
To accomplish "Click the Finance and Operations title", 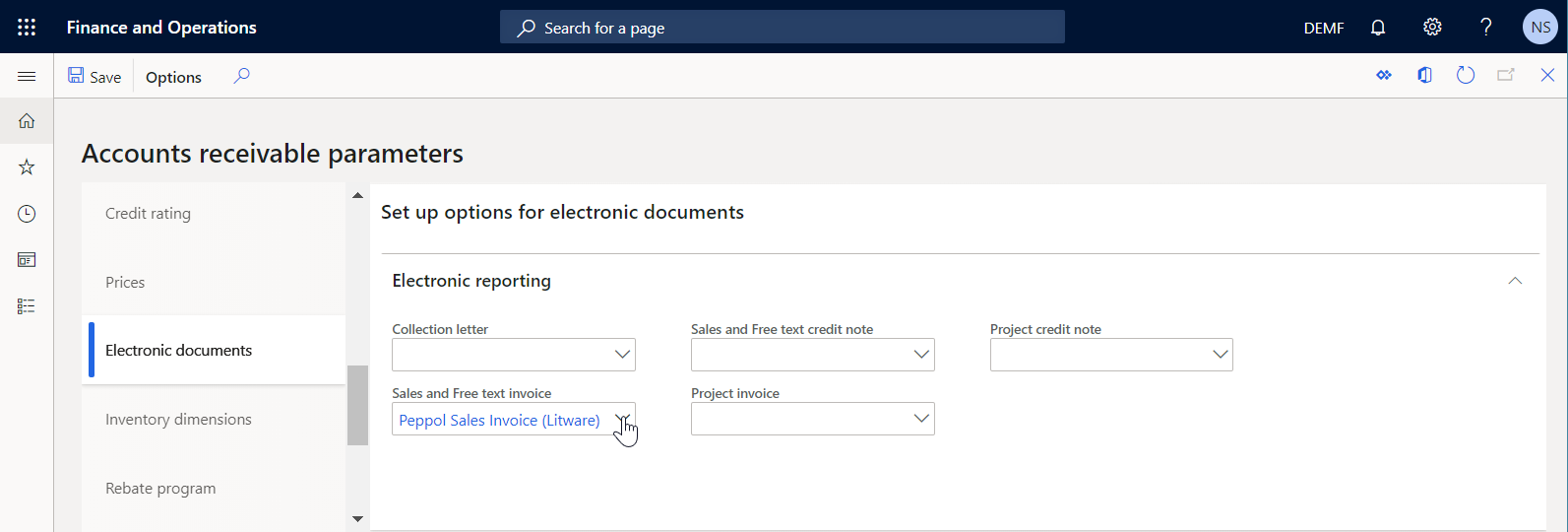I will (x=161, y=28).
